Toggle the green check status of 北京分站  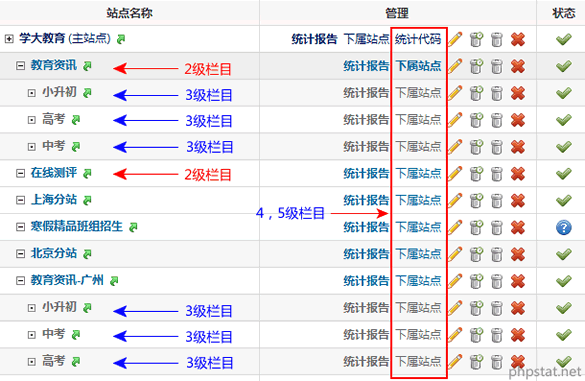(564, 254)
